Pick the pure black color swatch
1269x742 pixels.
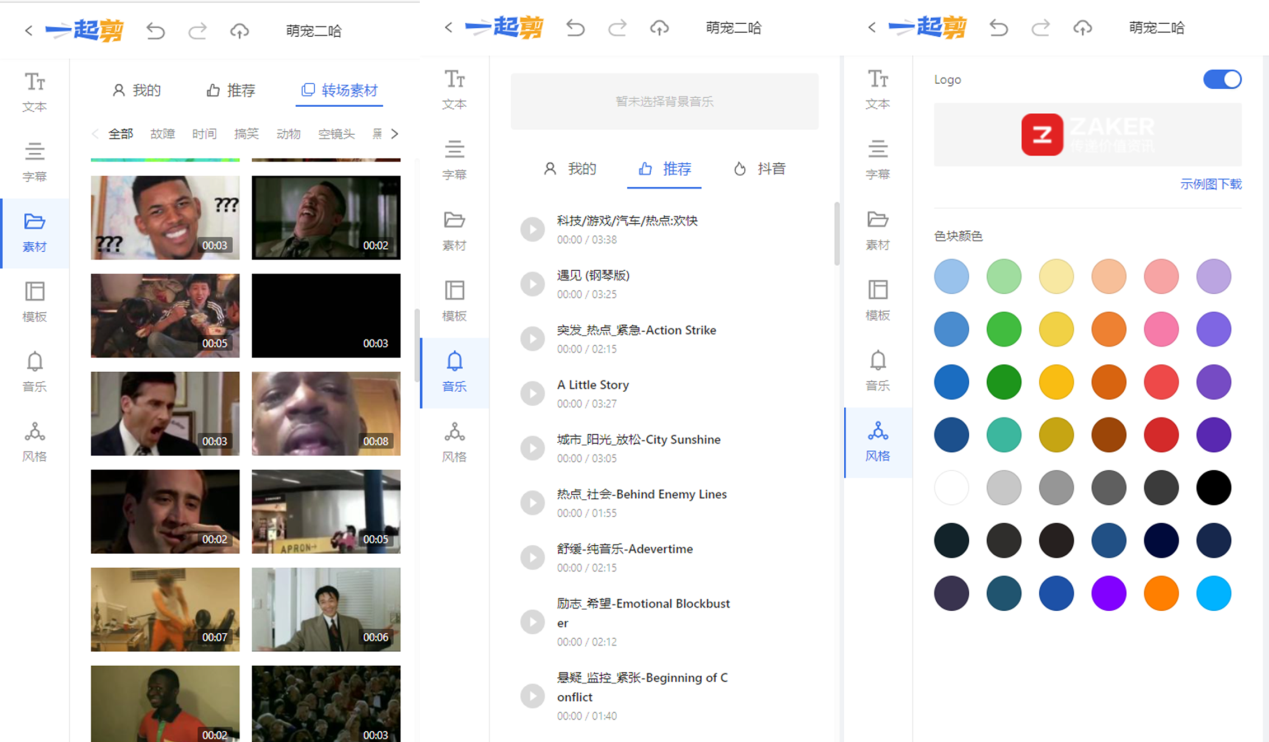[x=1213, y=488]
